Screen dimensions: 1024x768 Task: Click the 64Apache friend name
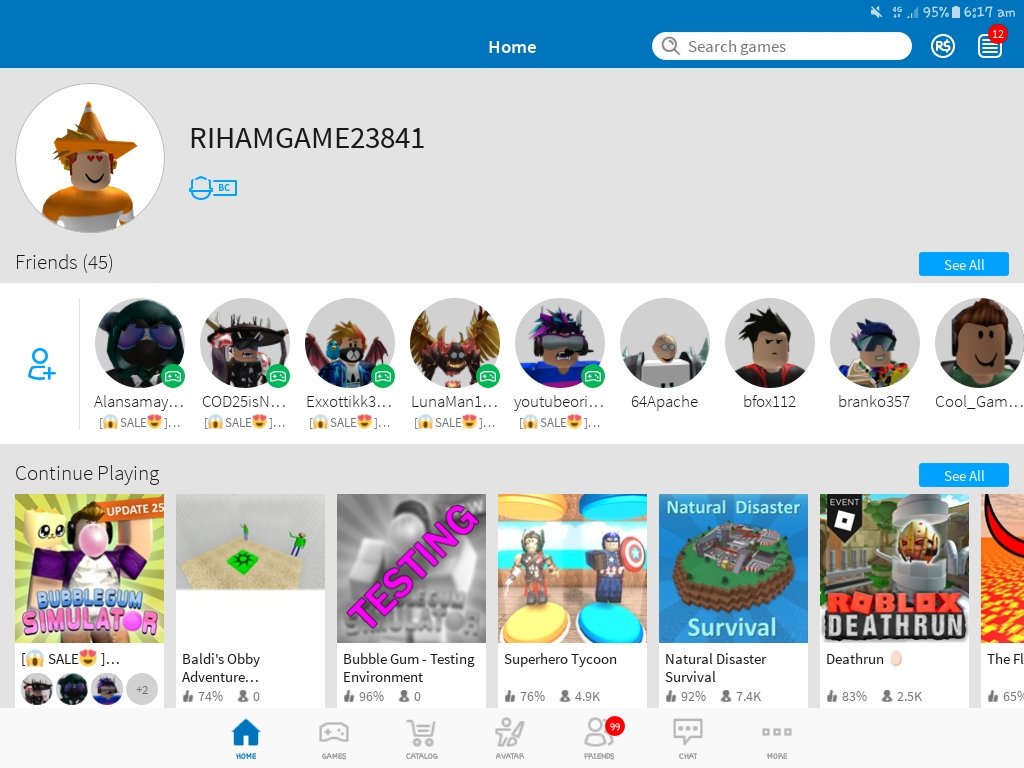(x=665, y=402)
